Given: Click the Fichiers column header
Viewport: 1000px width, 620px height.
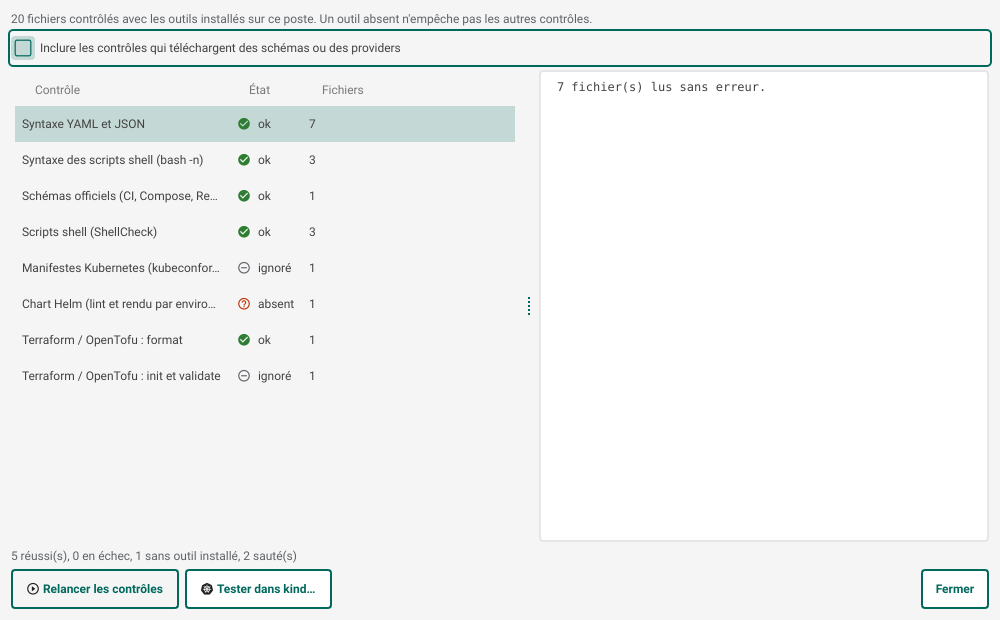Looking at the screenshot, I should point(342,90).
